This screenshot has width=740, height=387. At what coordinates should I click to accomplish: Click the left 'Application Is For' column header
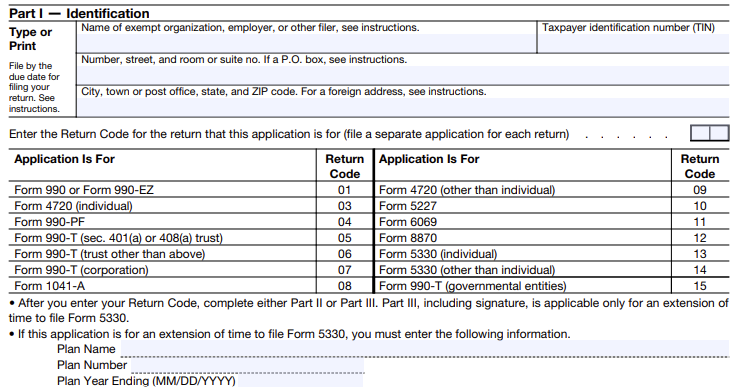(x=64, y=159)
